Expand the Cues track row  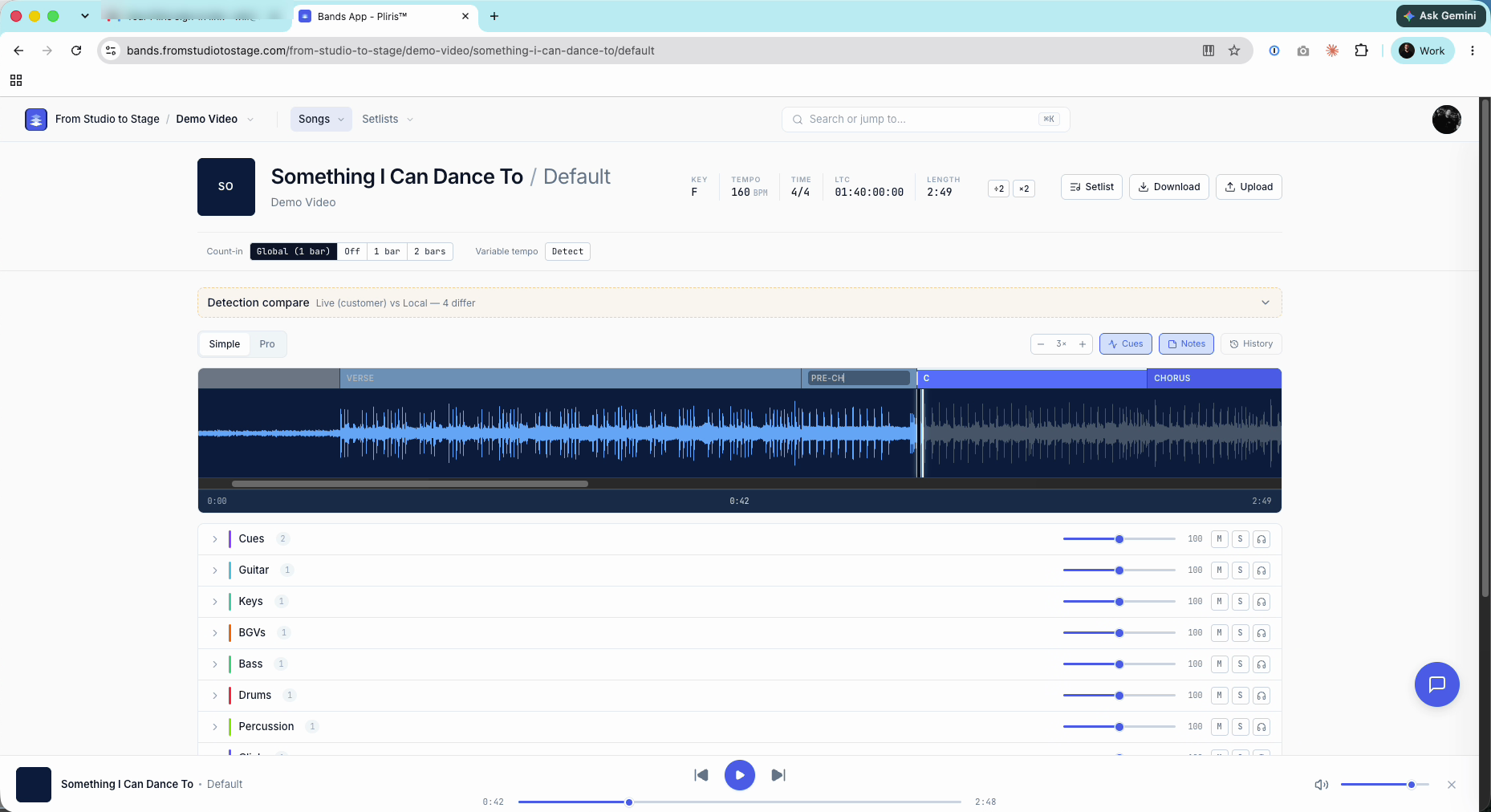(215, 539)
